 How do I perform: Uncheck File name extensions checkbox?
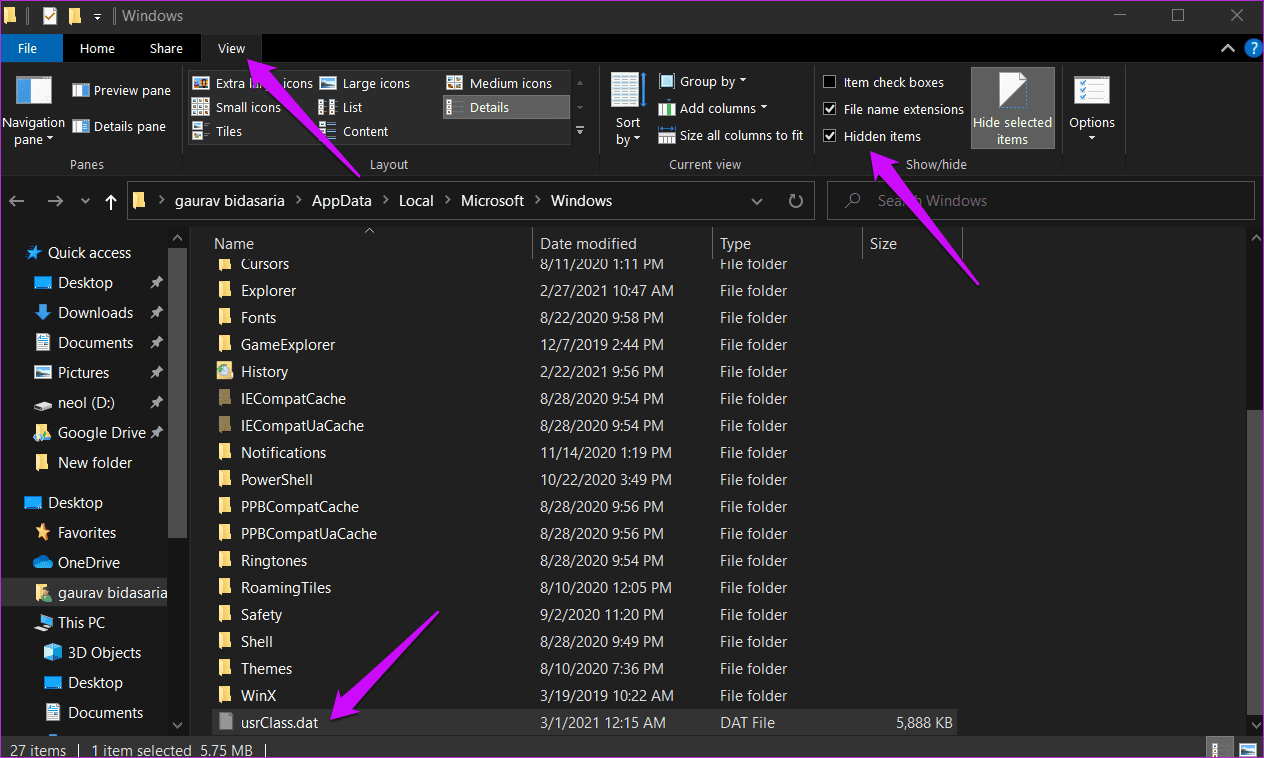coord(829,109)
